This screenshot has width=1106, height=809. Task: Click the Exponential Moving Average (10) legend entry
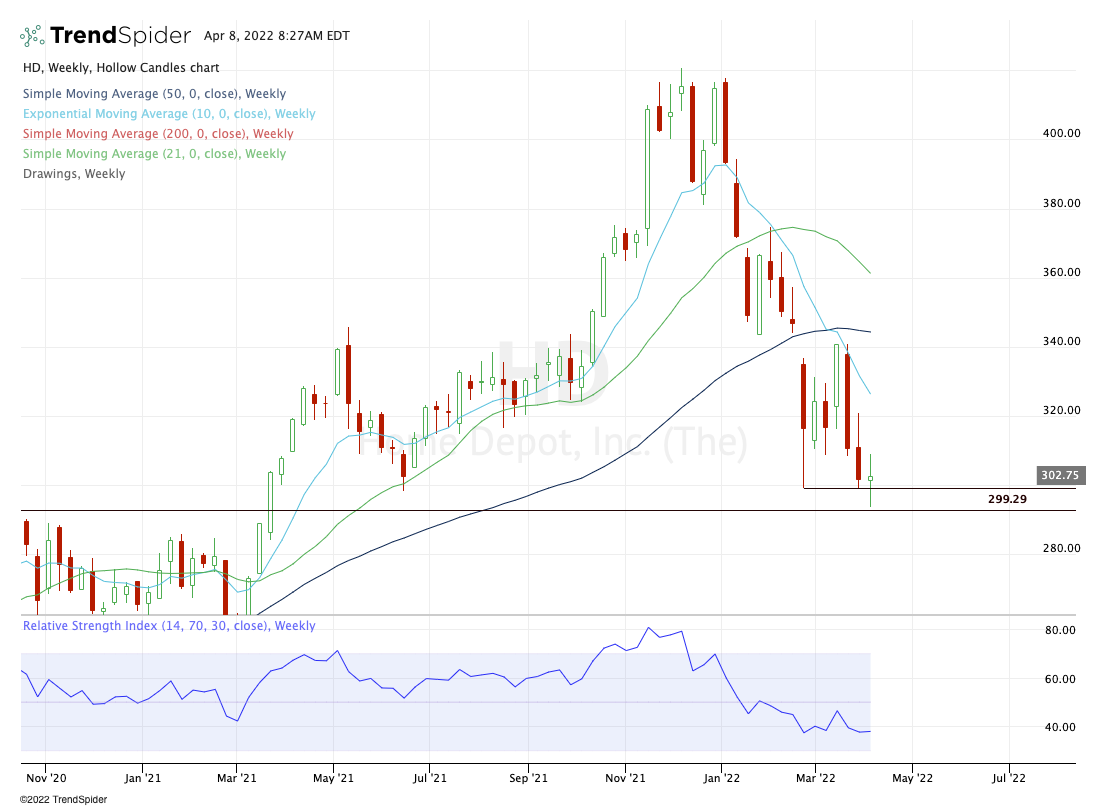(169, 114)
